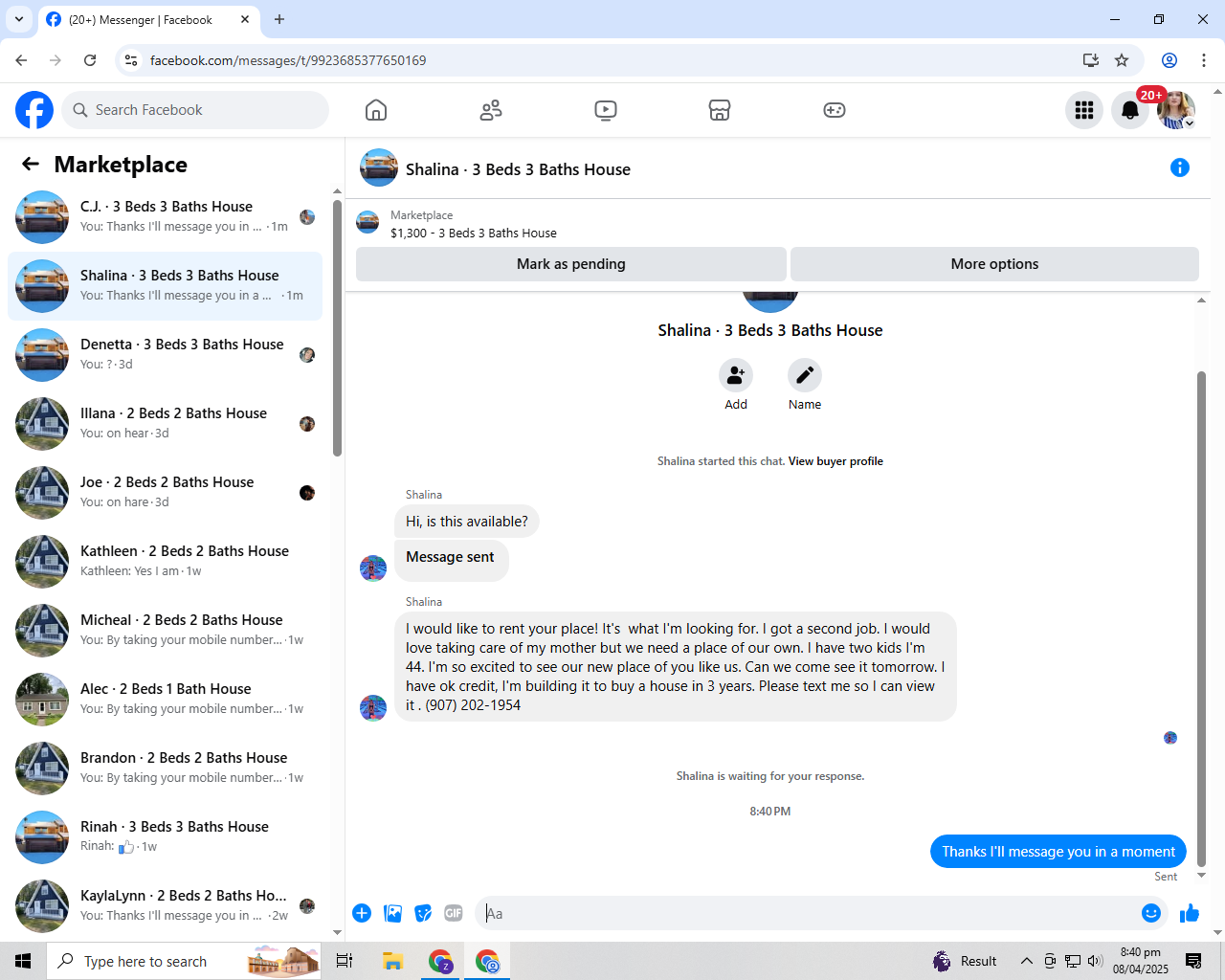View site information icon
The height and width of the screenshot is (980, 1225).
pos(131,60)
